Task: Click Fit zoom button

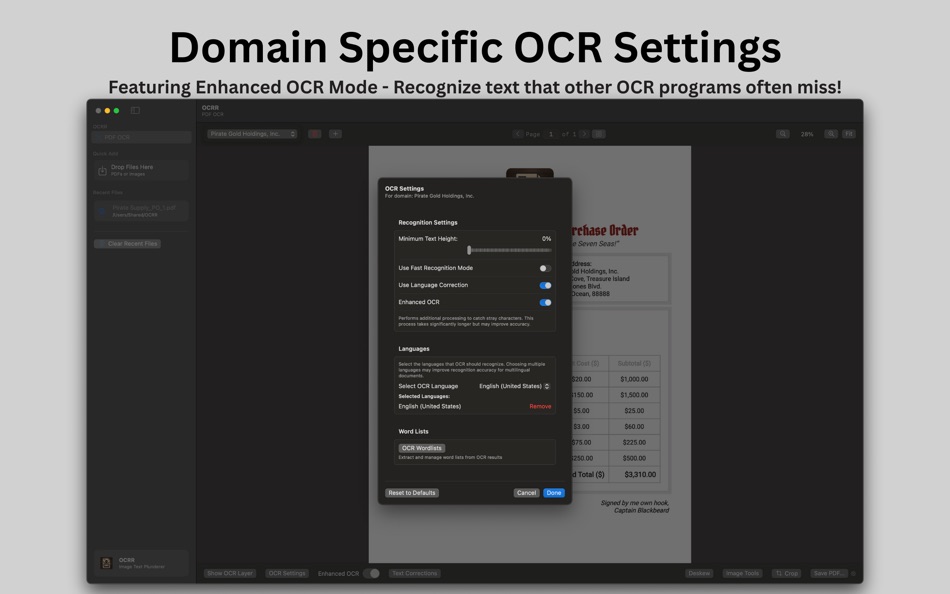Action: [x=849, y=134]
